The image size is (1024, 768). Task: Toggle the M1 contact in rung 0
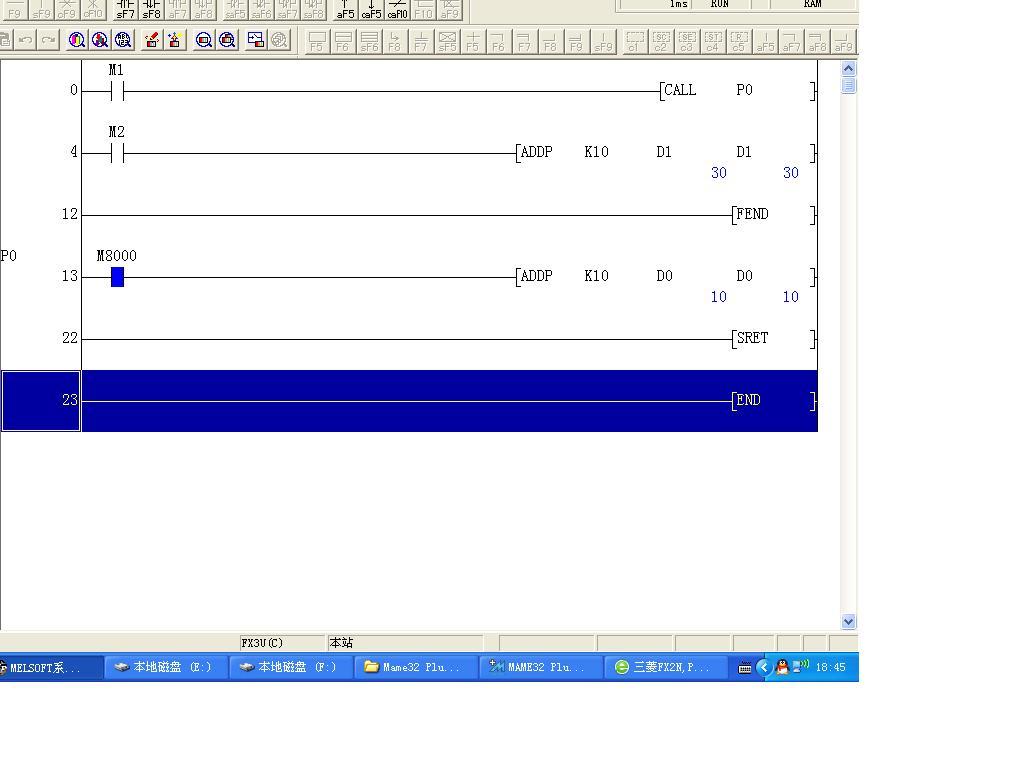[x=117, y=92]
